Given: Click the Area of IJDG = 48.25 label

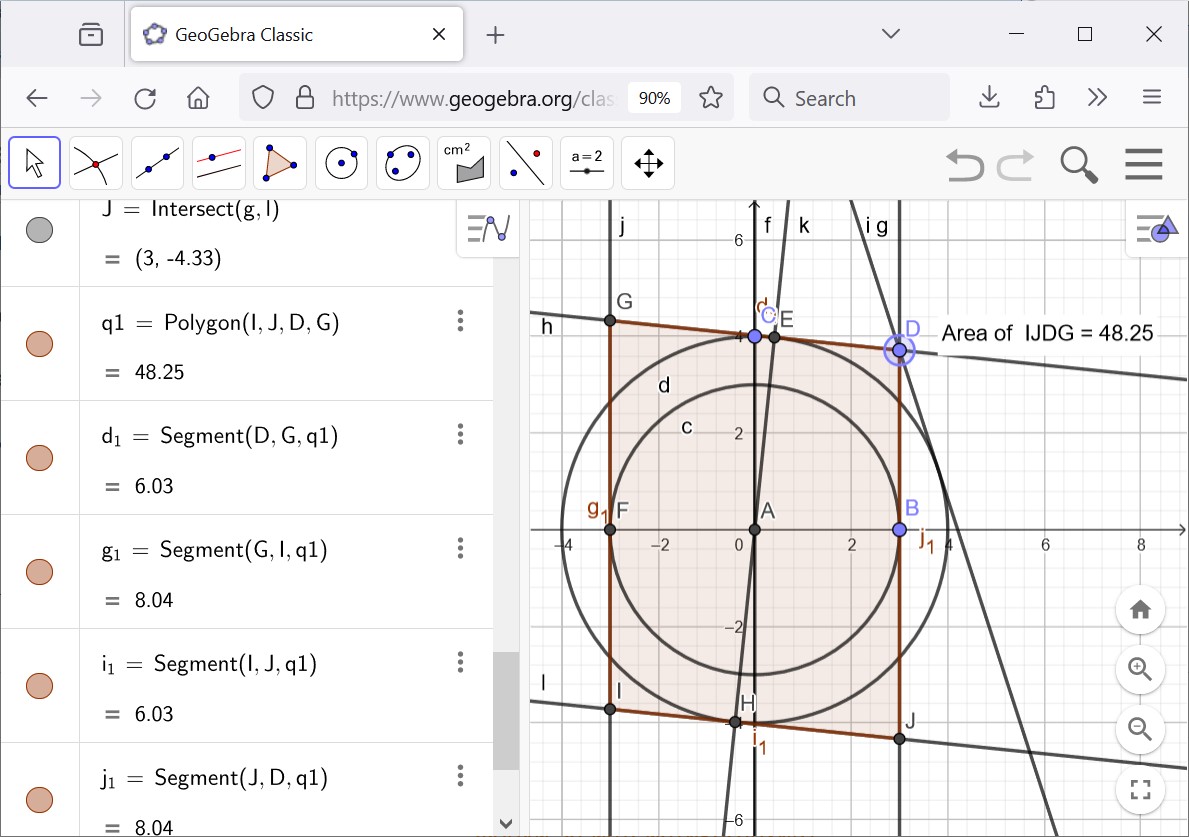Looking at the screenshot, I should tap(1047, 333).
